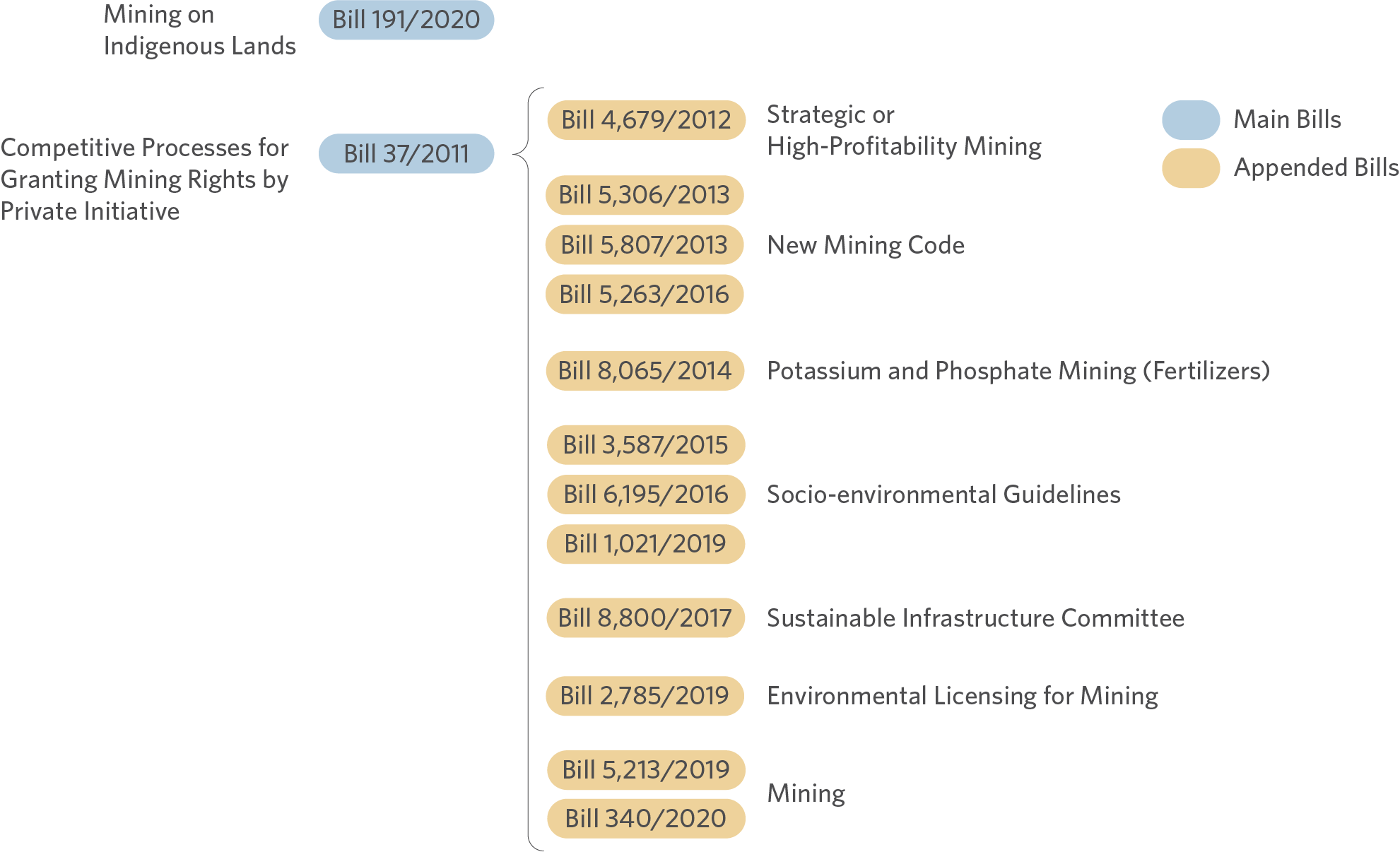Select Bill 2,785/2019 licensing bill
The image size is (1400, 852).
coord(645,696)
